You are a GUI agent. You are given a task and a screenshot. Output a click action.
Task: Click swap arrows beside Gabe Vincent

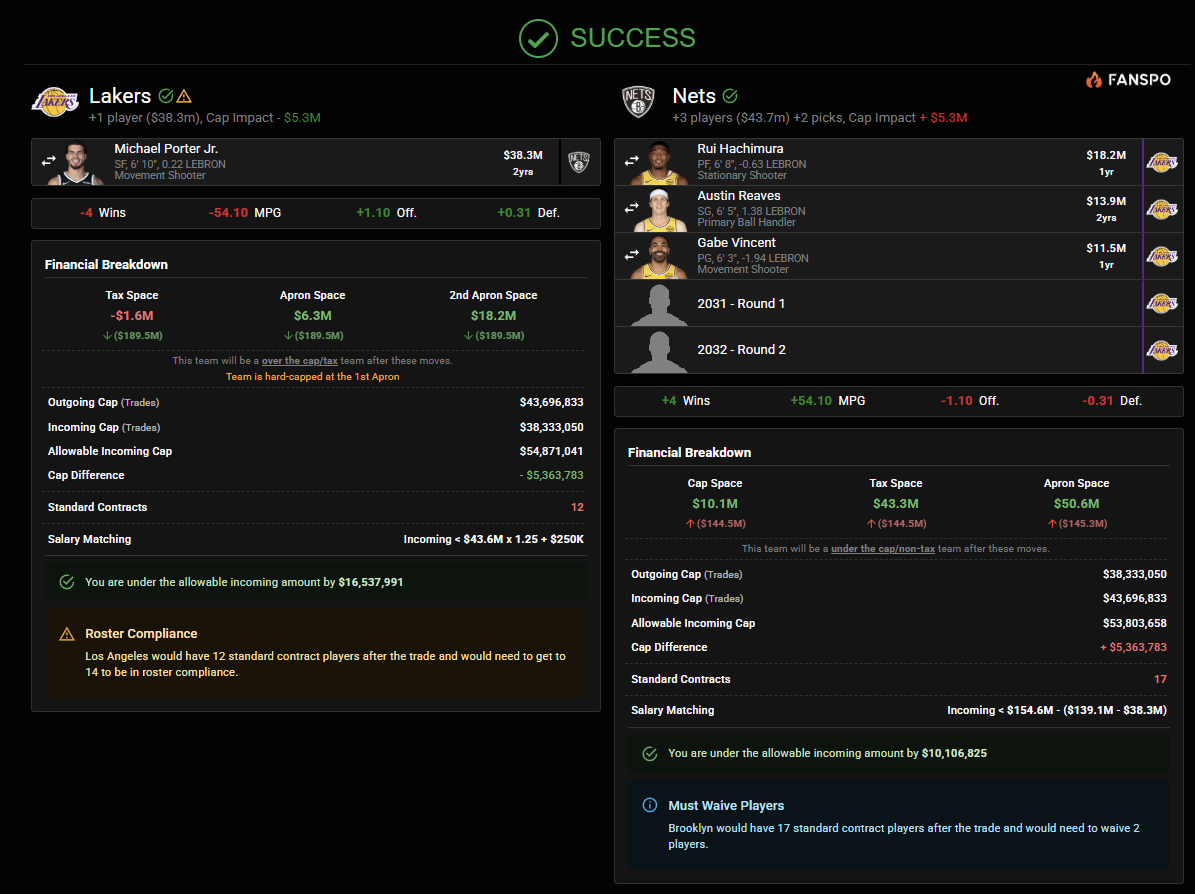pyautogui.click(x=631, y=255)
